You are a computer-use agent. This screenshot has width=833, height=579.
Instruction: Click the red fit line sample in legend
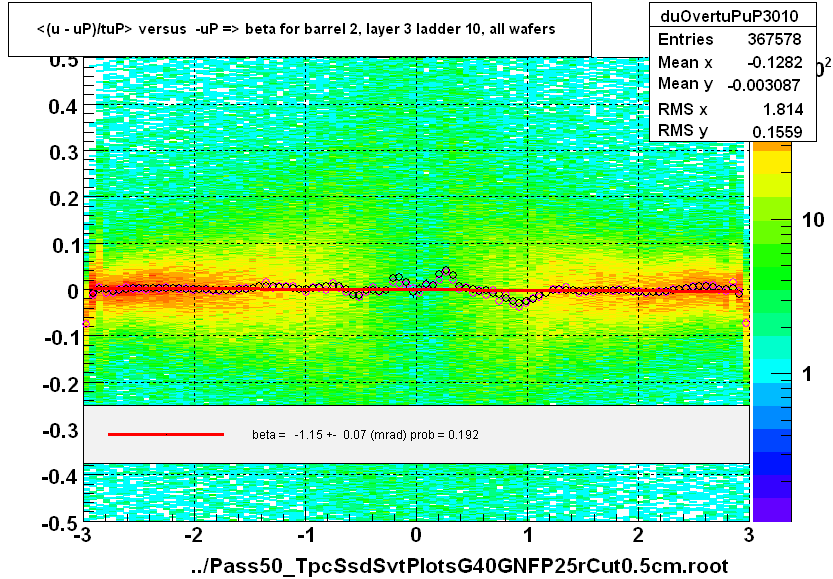click(x=166, y=435)
